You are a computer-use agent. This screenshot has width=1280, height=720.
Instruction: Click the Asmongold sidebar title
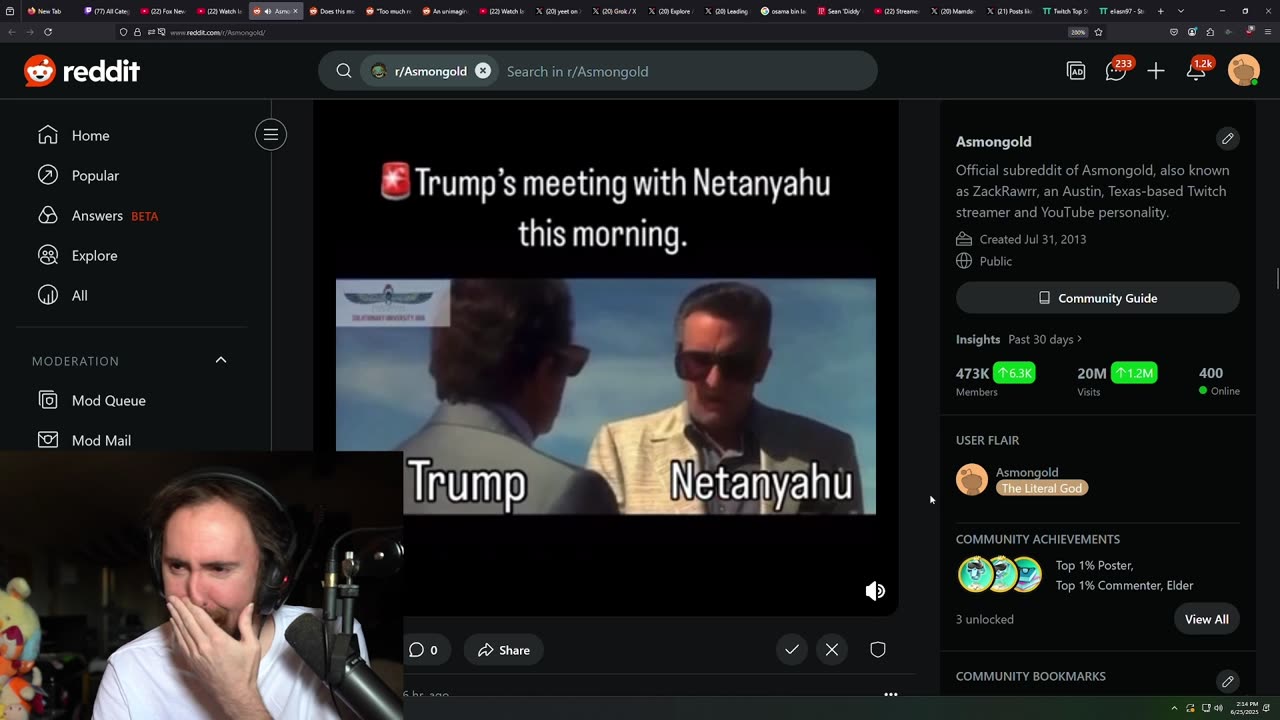[x=993, y=141]
